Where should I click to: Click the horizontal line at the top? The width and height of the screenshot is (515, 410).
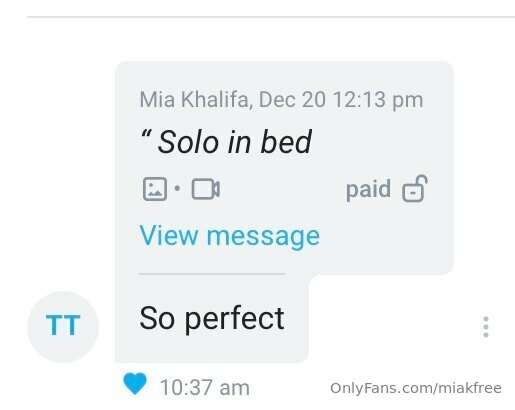[271, 16]
